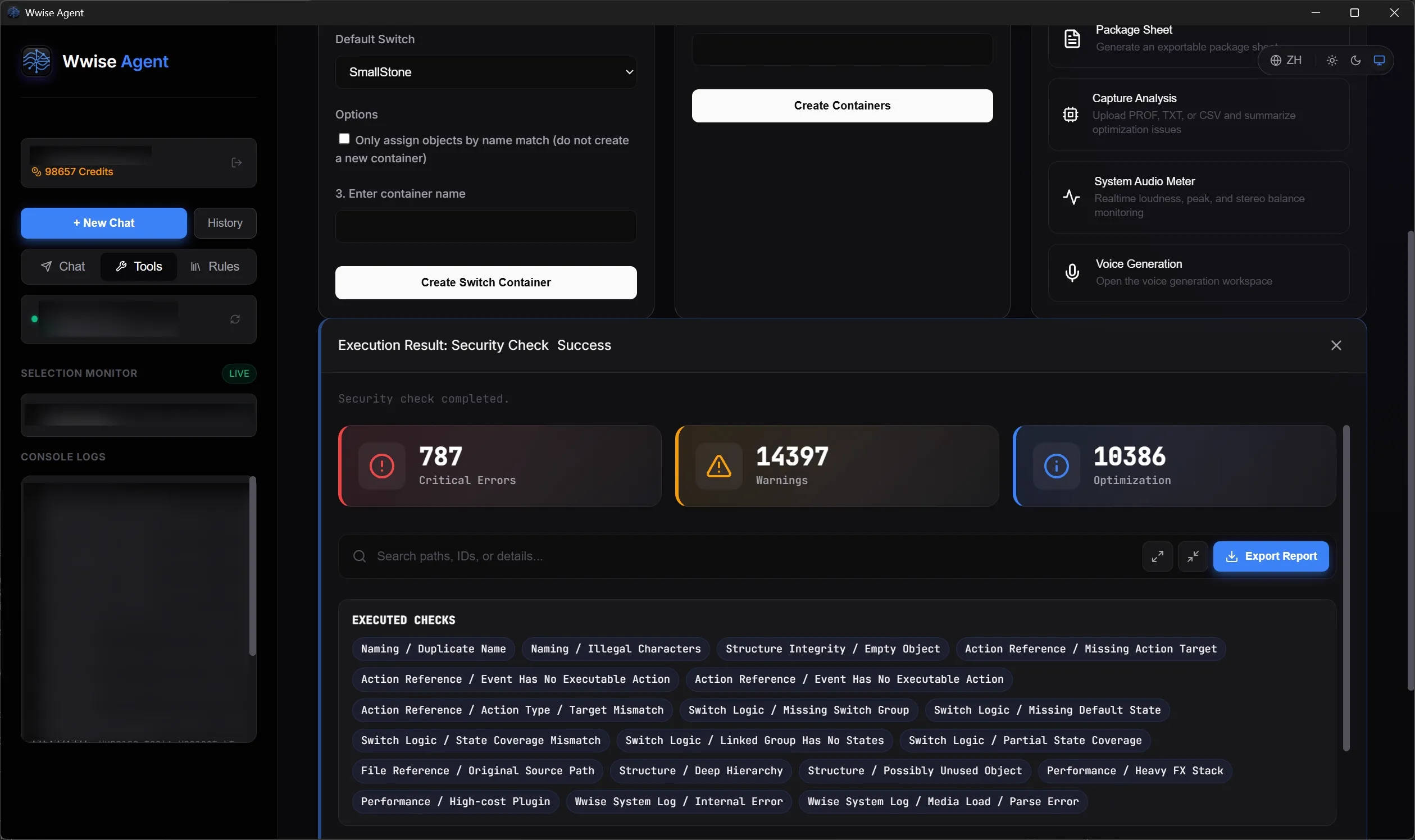The image size is (1415, 840).
Task: Expand all results with the expand arrows icon
Action: click(x=1157, y=556)
